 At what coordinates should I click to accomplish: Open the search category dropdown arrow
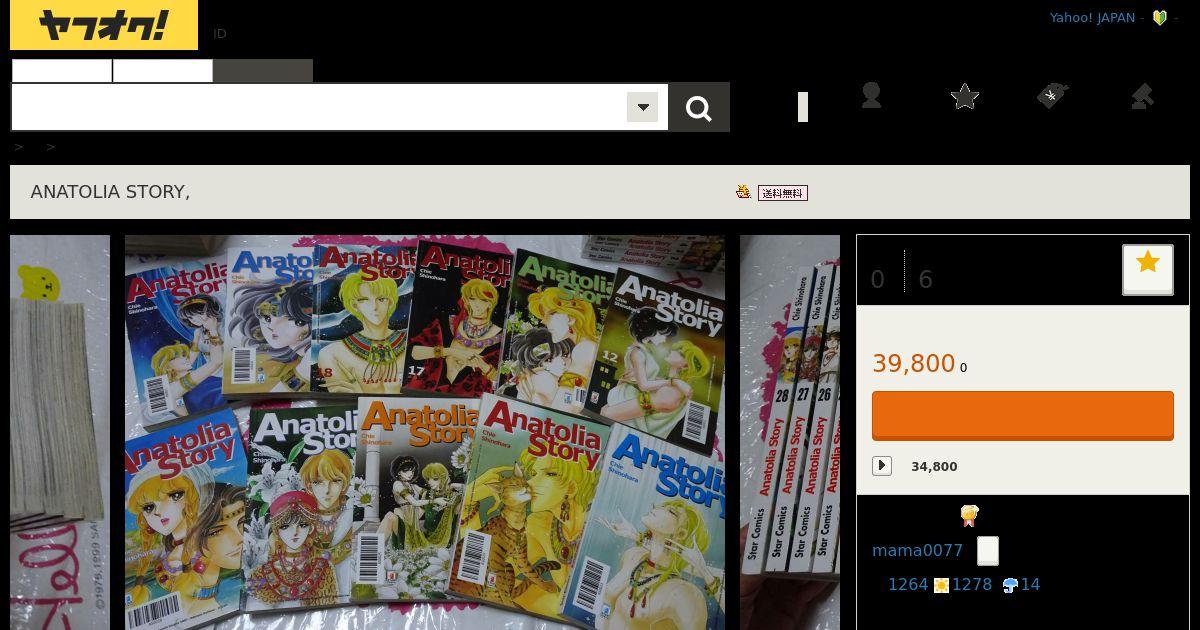[642, 107]
